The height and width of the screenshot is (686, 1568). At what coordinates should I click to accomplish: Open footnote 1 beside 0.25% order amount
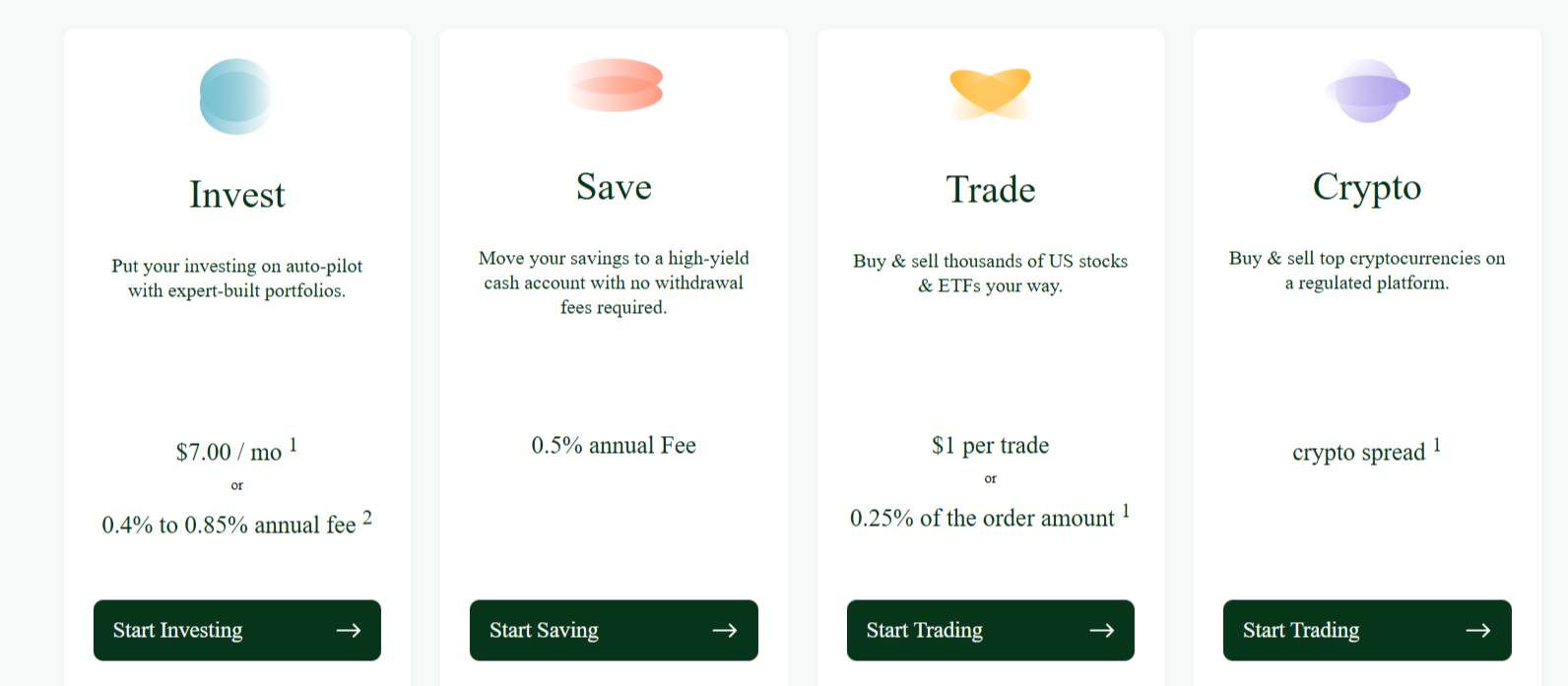click(x=1126, y=511)
